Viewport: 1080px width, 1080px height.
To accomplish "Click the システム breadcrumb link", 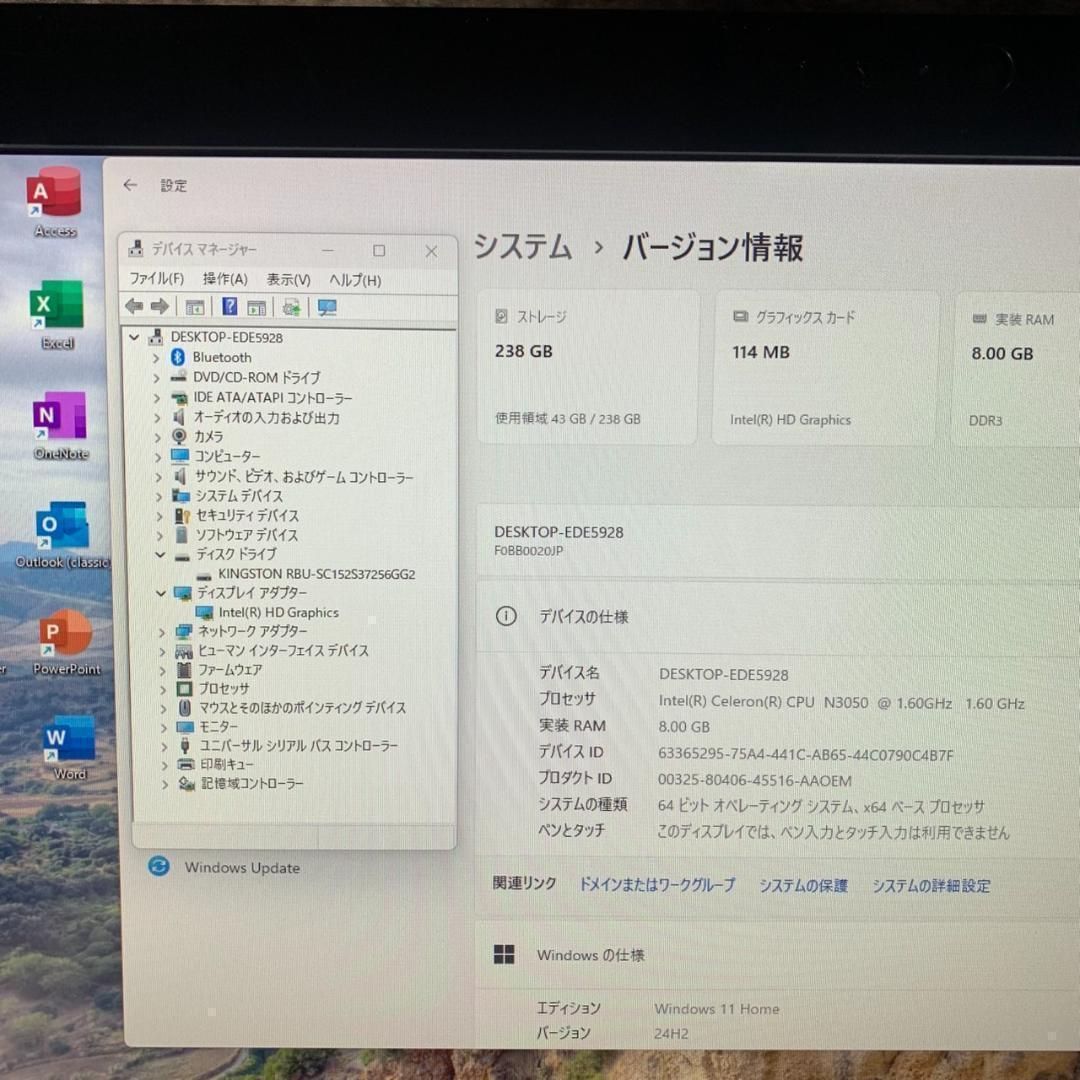I will [x=523, y=247].
